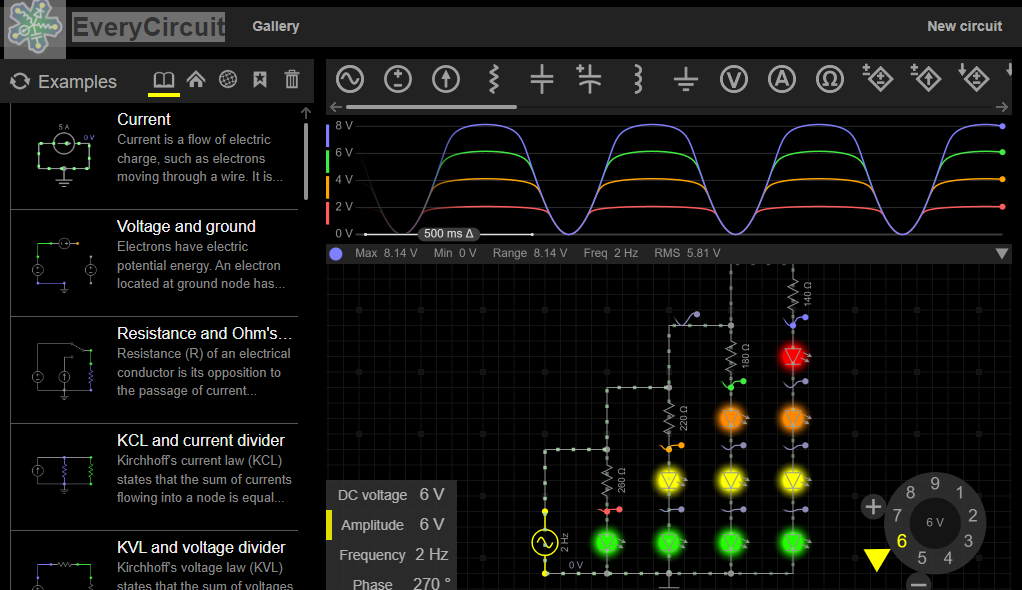Screen dimensions: 1022x590
Task: Select the ground component
Action: click(685, 79)
